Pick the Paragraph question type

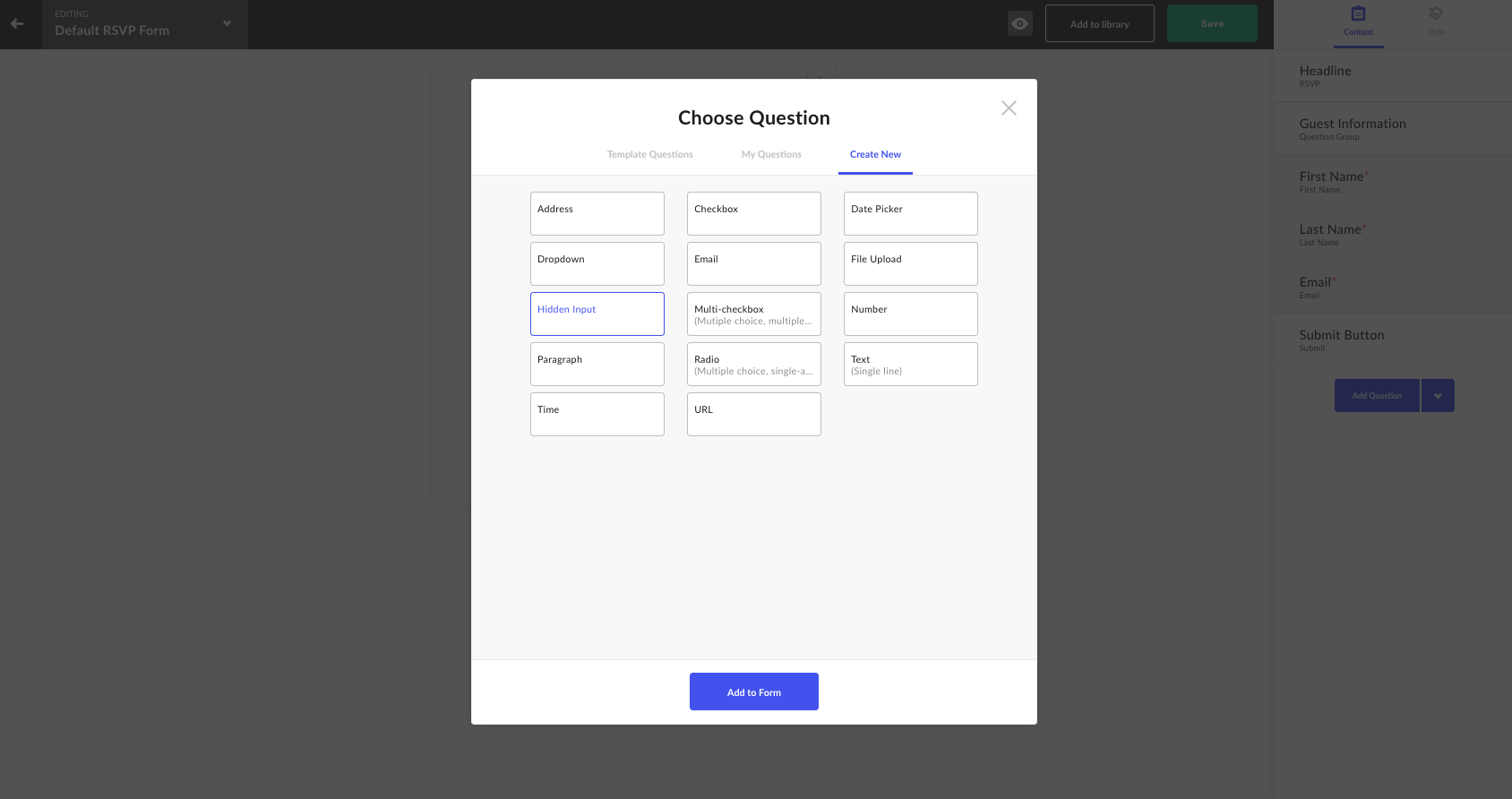tap(597, 364)
